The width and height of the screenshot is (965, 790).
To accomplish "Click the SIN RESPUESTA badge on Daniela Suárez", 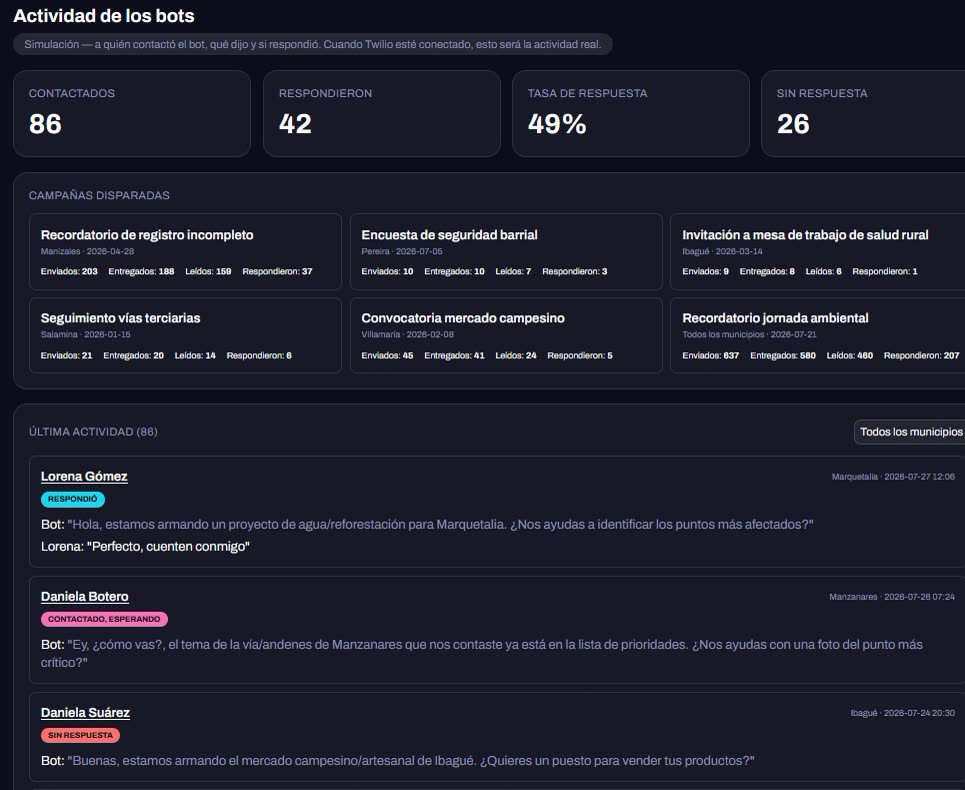I will tap(81, 735).
